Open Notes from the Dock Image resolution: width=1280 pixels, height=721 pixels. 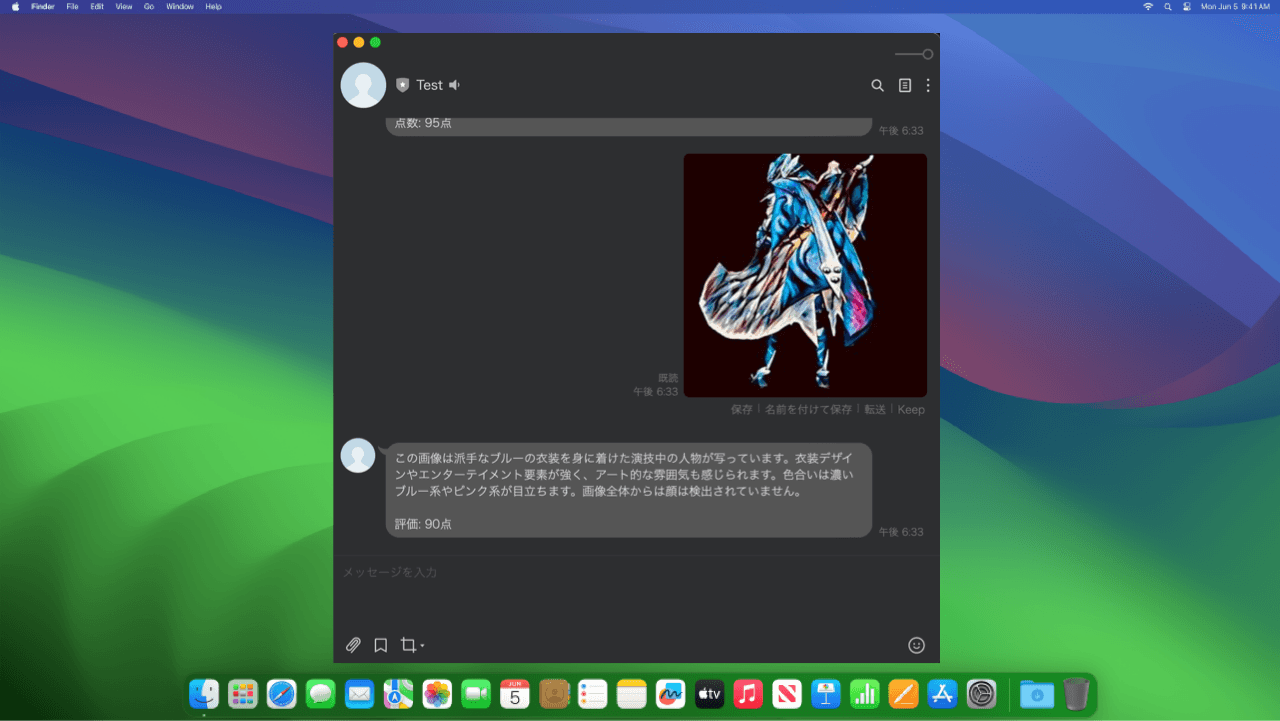[632, 693]
